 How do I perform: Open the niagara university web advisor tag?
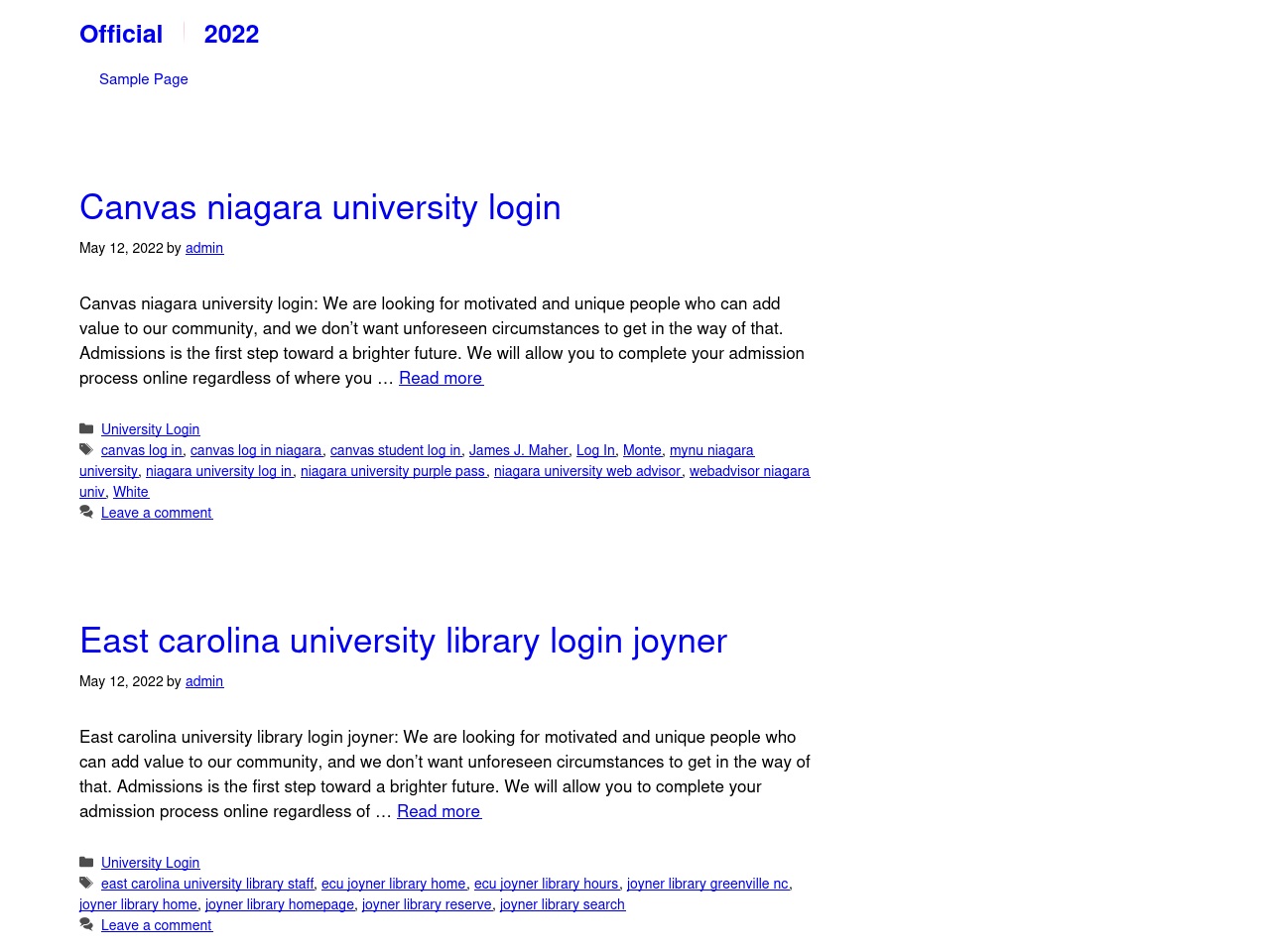click(x=587, y=471)
